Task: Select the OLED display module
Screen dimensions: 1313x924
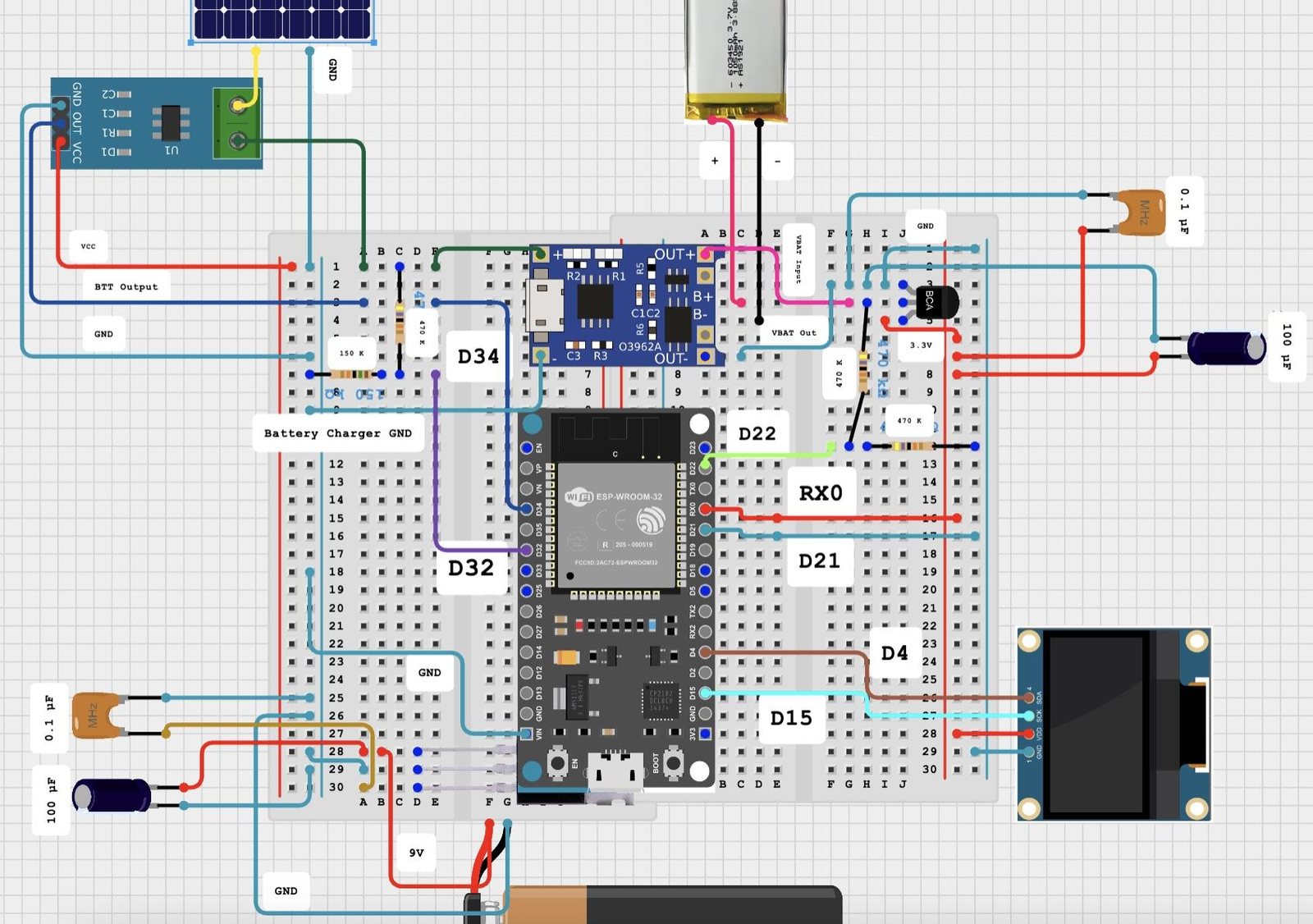Action: coord(1114,724)
